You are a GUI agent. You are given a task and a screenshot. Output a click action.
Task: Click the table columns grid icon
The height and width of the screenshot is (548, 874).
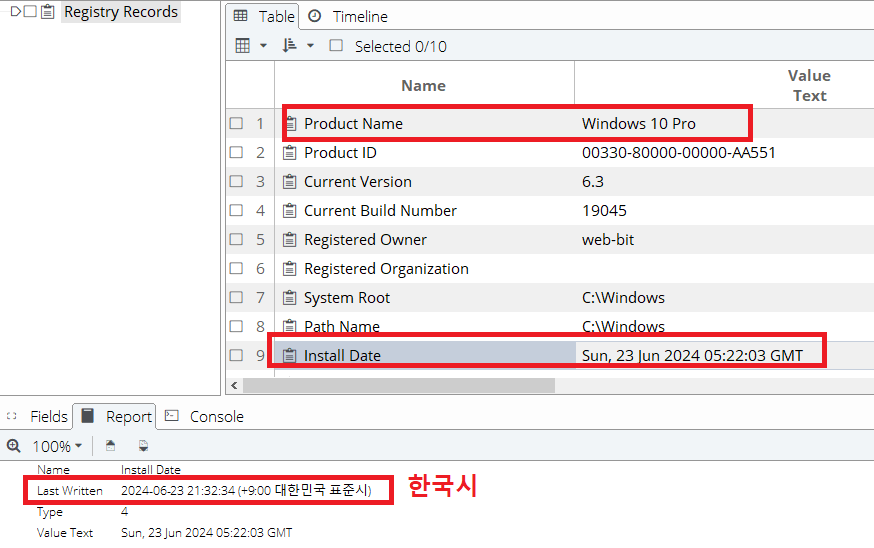[243, 46]
